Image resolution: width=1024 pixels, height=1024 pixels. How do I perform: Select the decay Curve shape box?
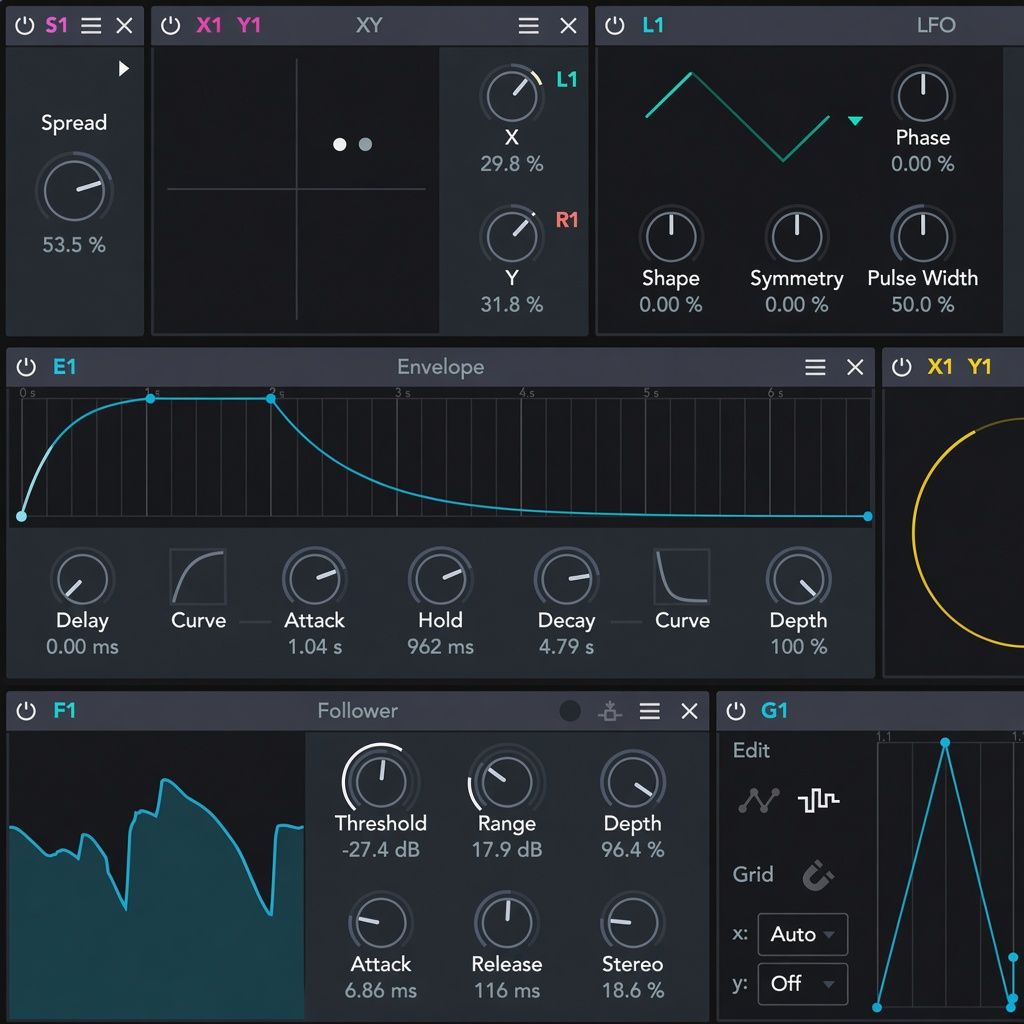[682, 577]
